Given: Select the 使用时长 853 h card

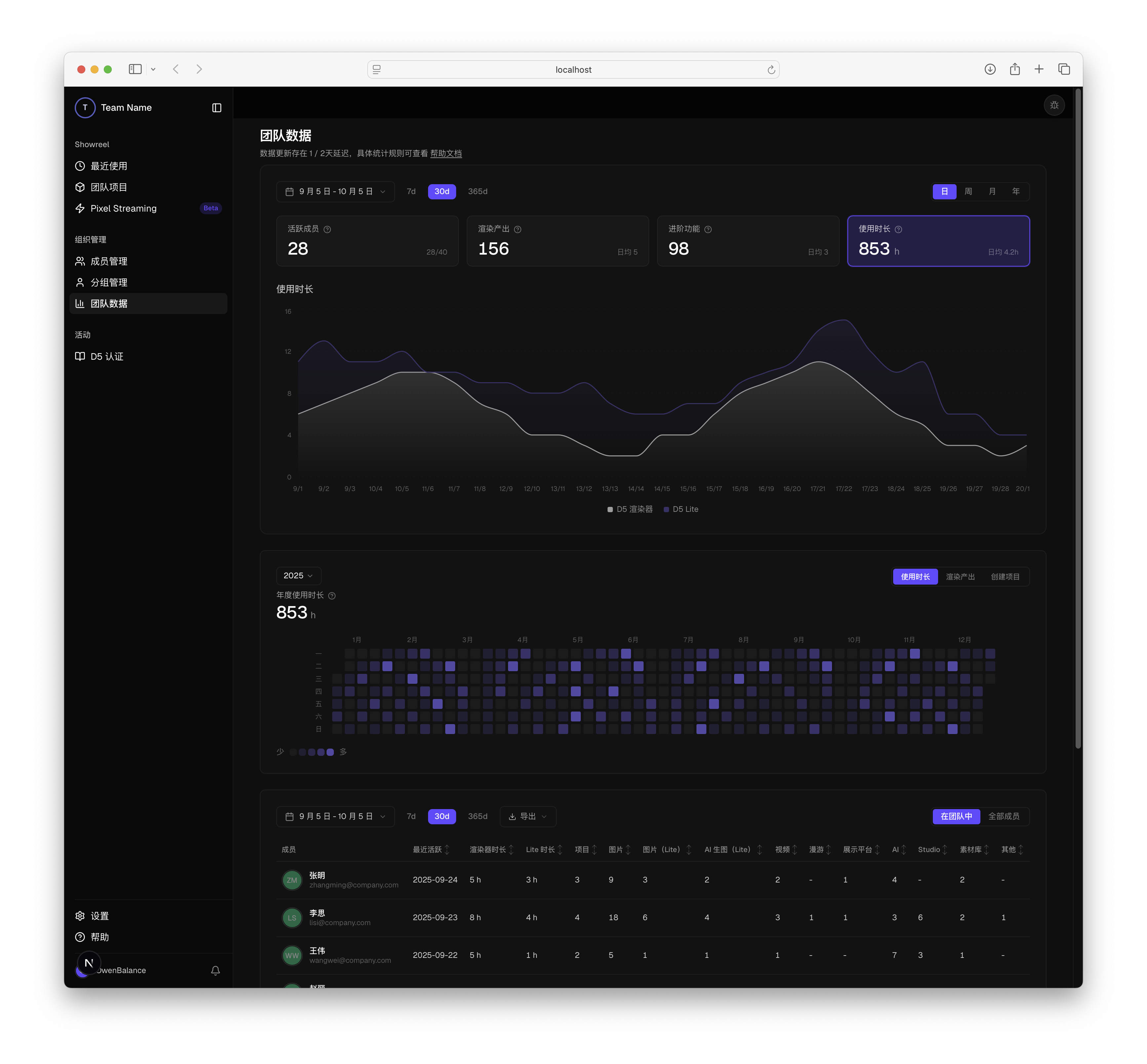Looking at the screenshot, I should [938, 241].
